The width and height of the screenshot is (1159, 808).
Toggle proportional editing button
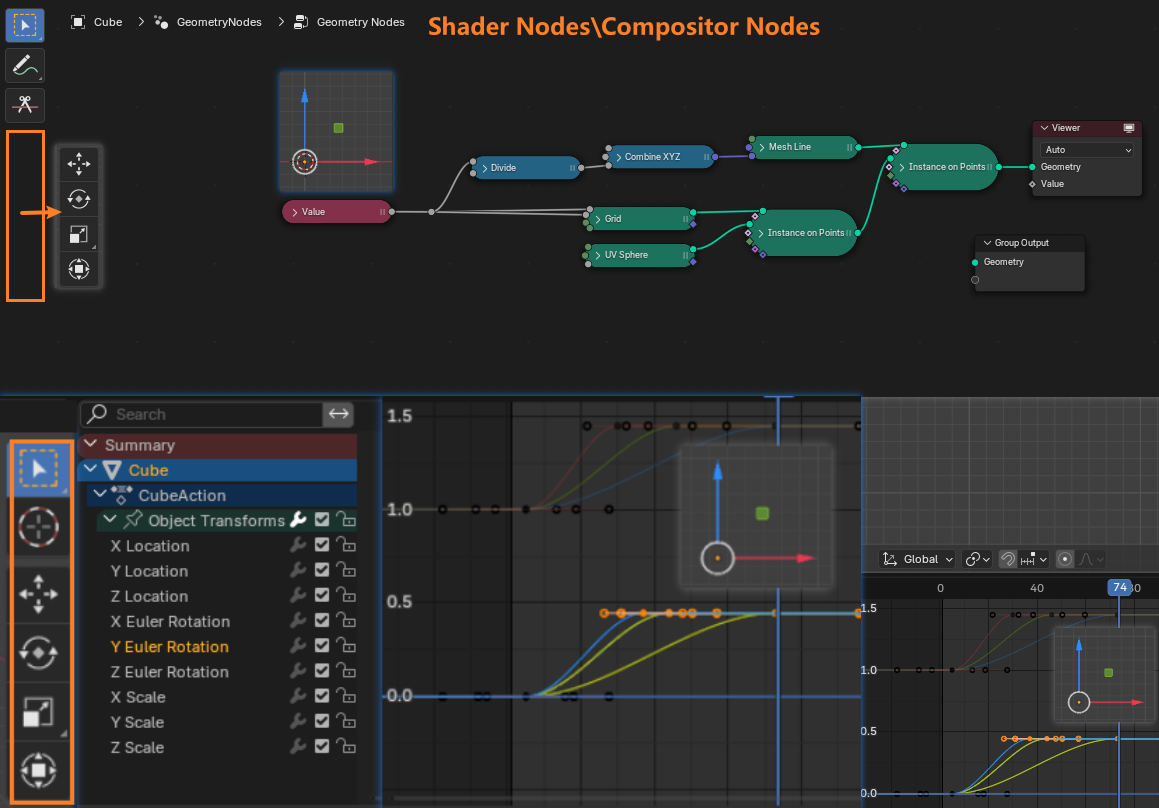pyautogui.click(x=1064, y=560)
